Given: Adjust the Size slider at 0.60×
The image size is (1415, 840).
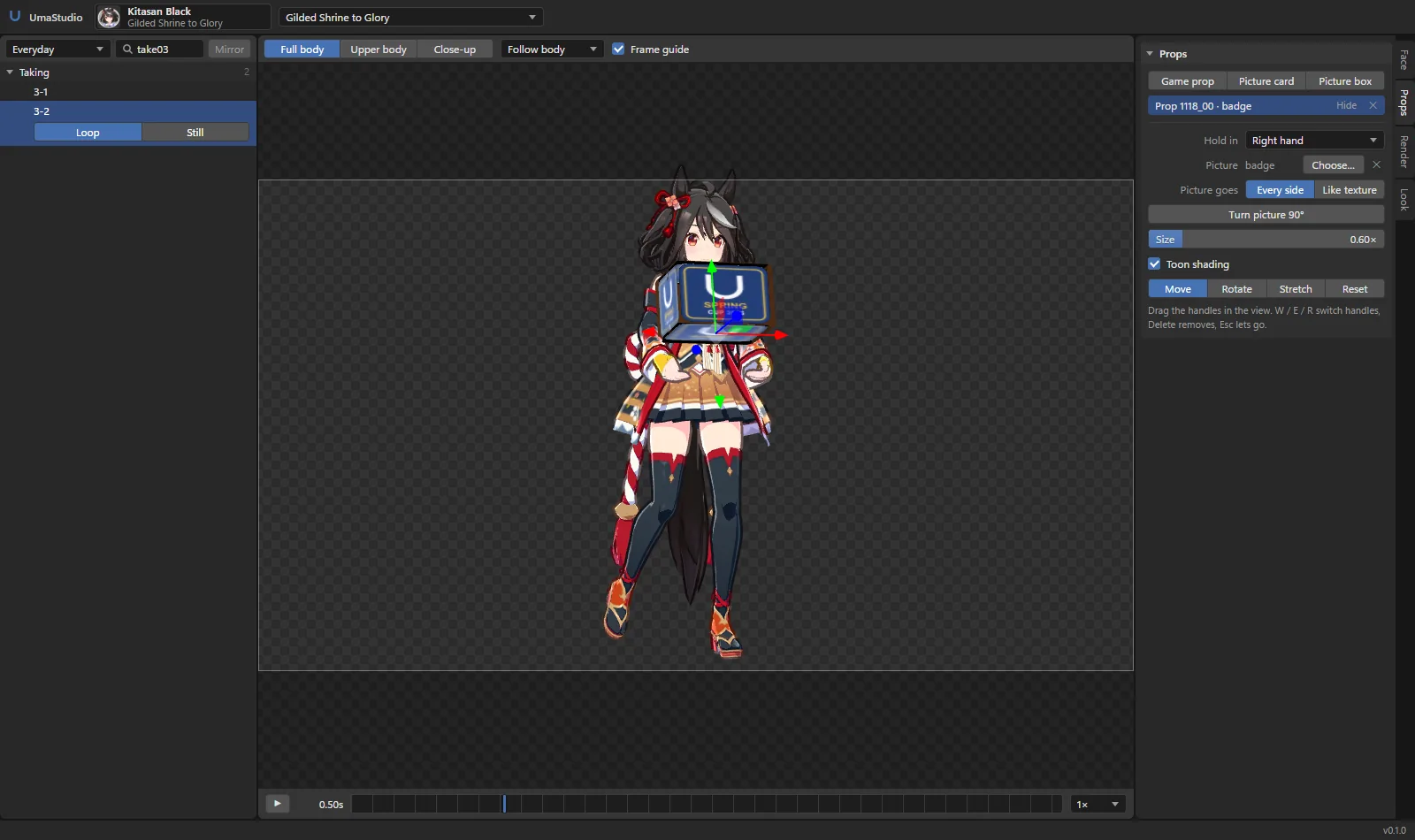Looking at the screenshot, I should click(1266, 240).
